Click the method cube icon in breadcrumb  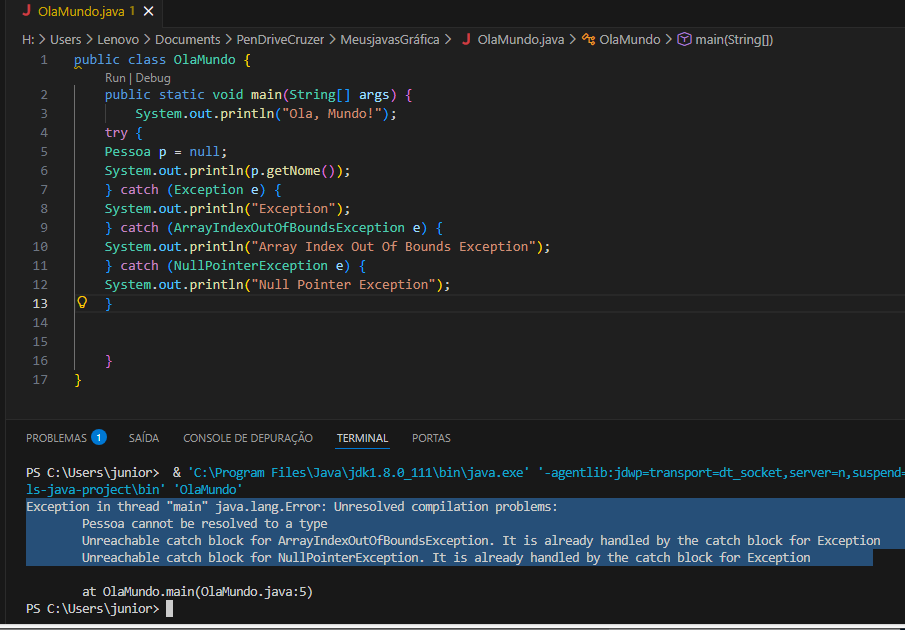pos(684,40)
